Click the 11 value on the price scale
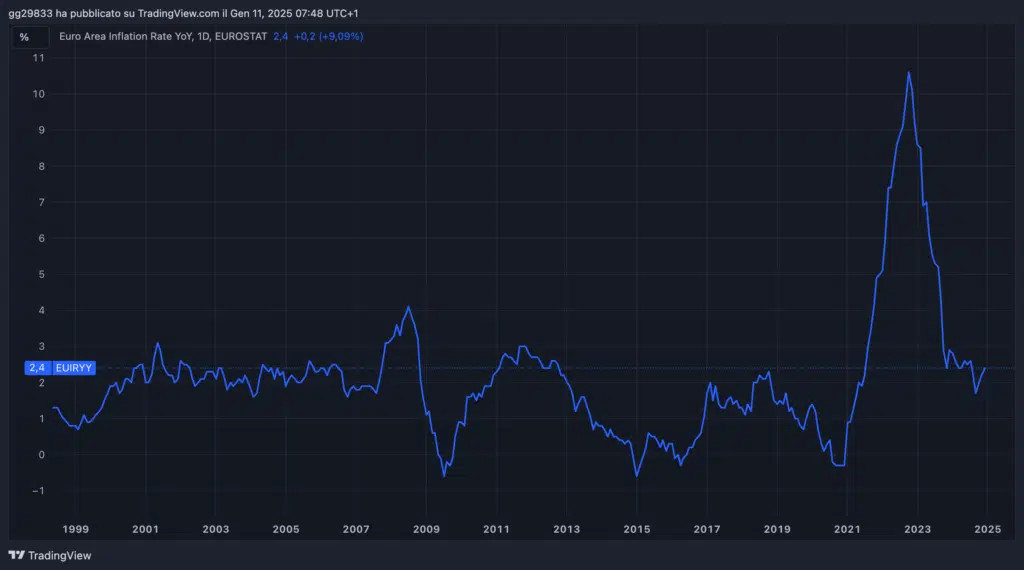 pos(39,58)
